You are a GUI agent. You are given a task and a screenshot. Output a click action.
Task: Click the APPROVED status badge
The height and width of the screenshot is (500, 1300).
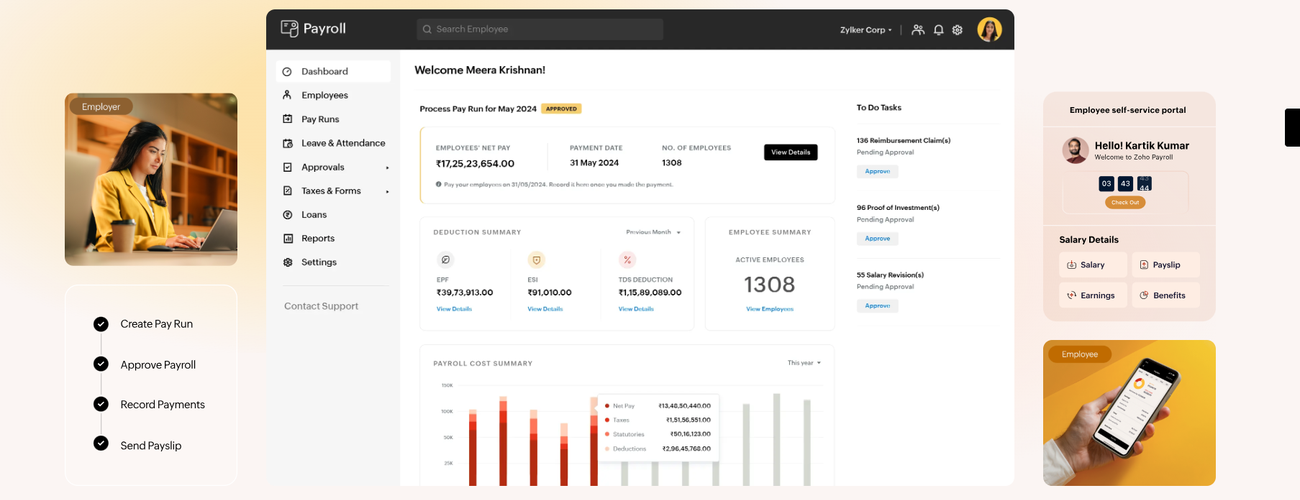[561, 108]
